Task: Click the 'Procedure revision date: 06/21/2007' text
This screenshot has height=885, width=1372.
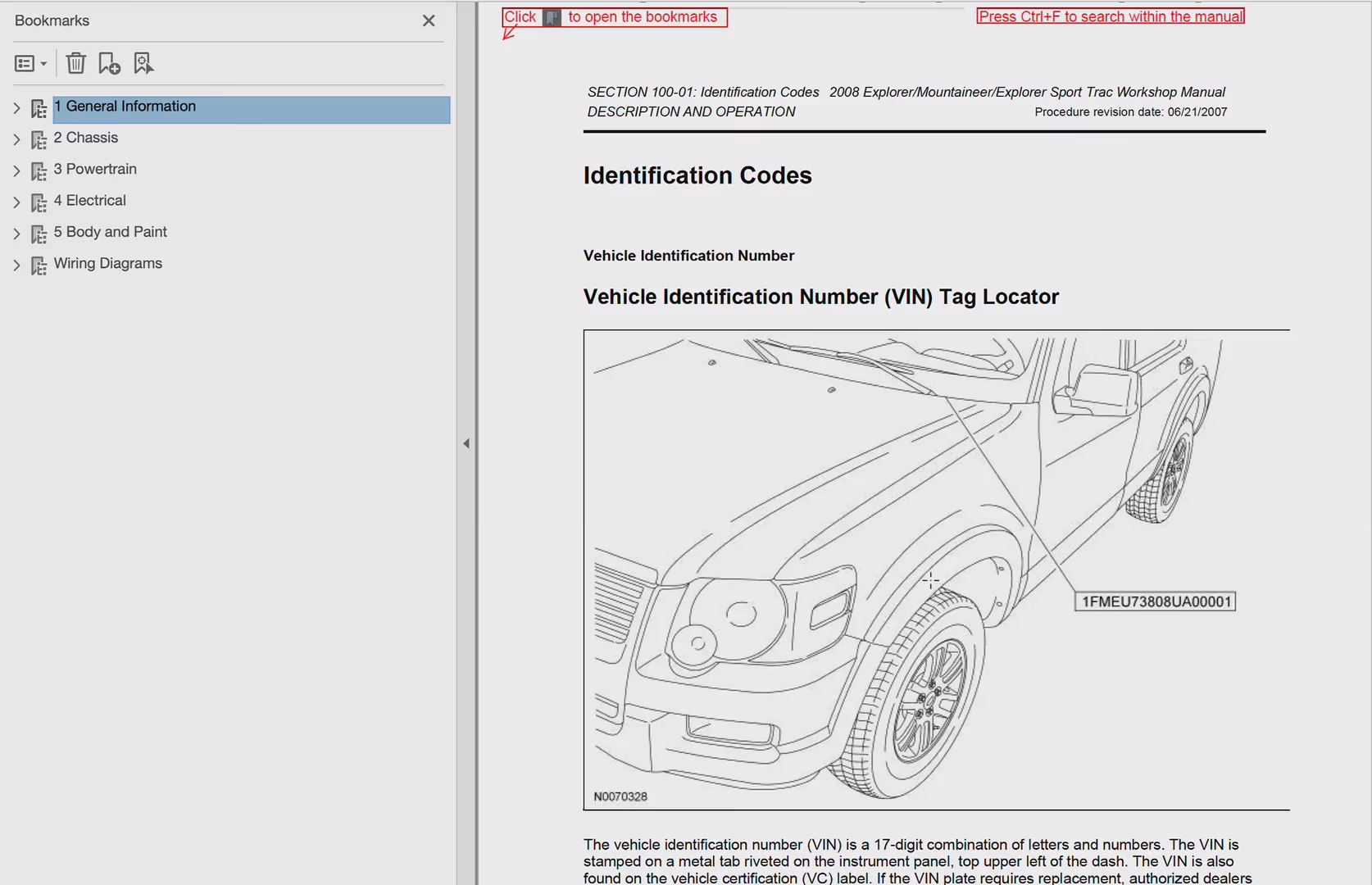Action: pos(1131,112)
